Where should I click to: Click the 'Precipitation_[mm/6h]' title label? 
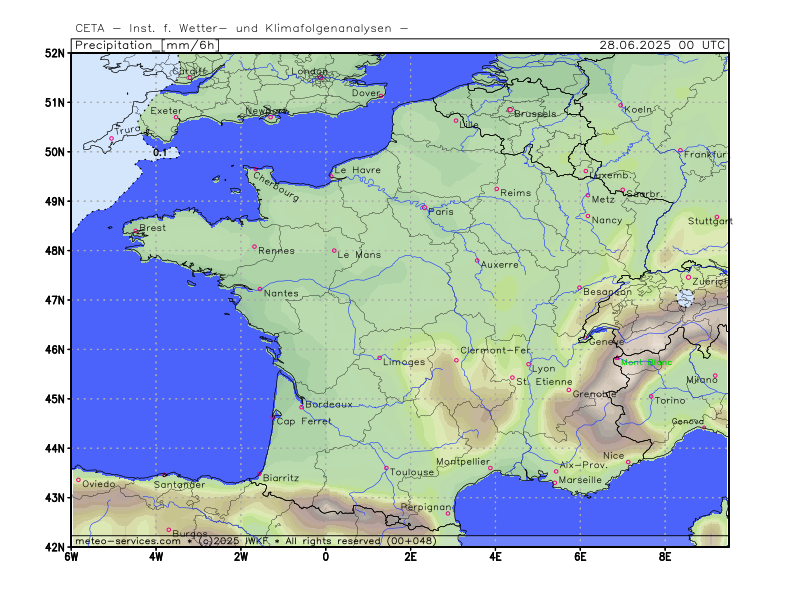click(146, 45)
